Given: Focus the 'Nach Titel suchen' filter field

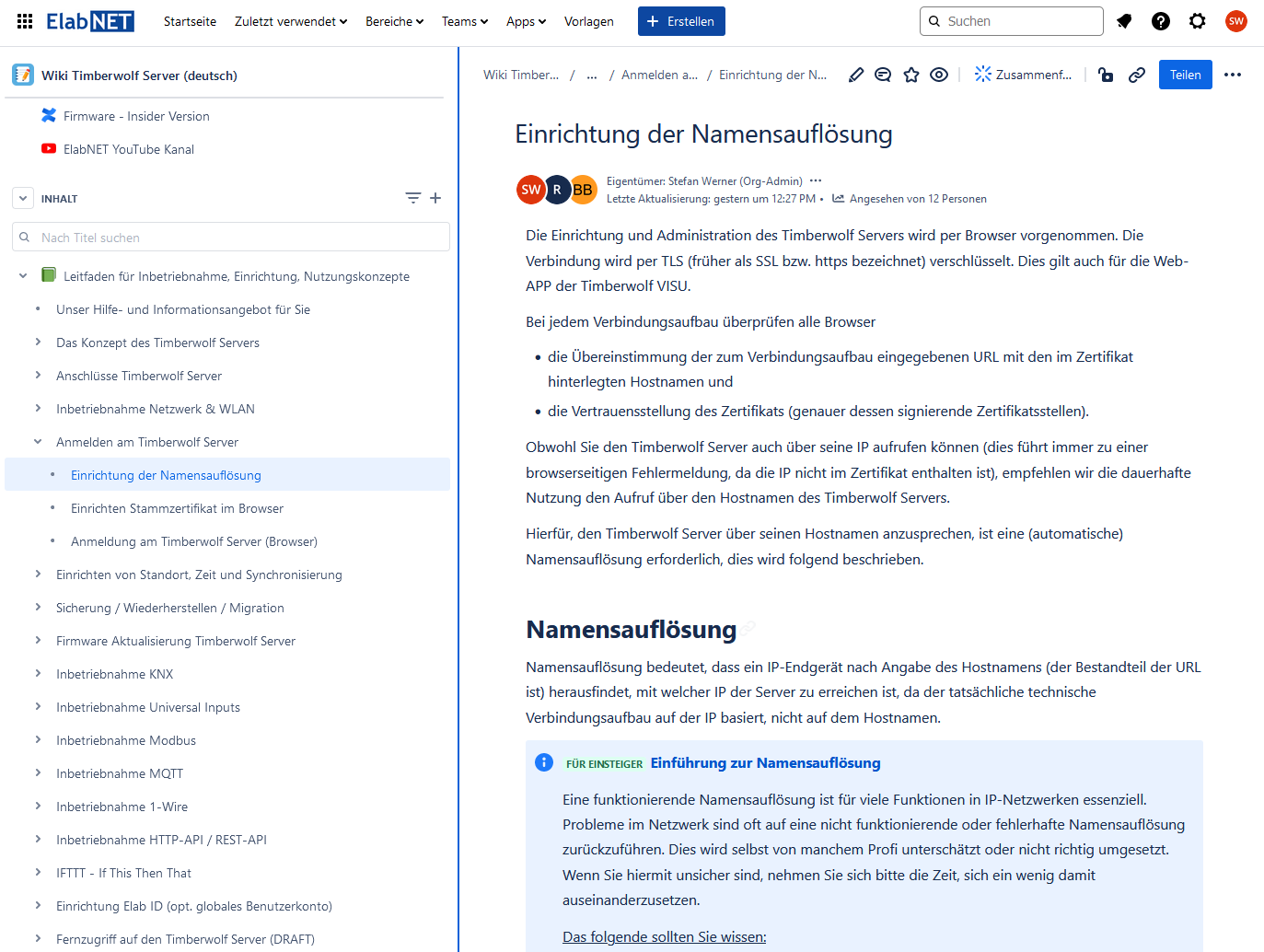Looking at the screenshot, I should (231, 237).
